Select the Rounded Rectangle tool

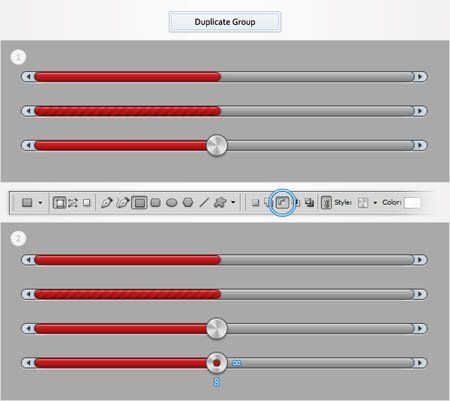(156, 202)
